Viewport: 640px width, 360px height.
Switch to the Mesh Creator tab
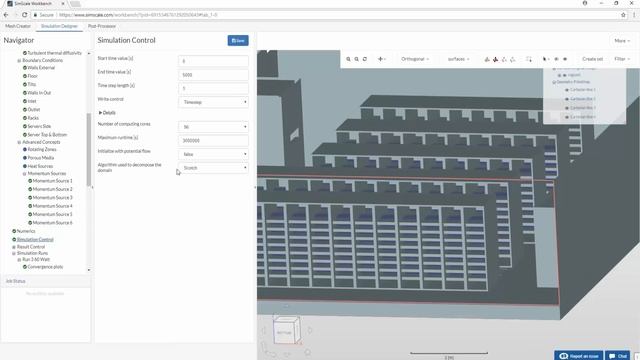(18, 26)
